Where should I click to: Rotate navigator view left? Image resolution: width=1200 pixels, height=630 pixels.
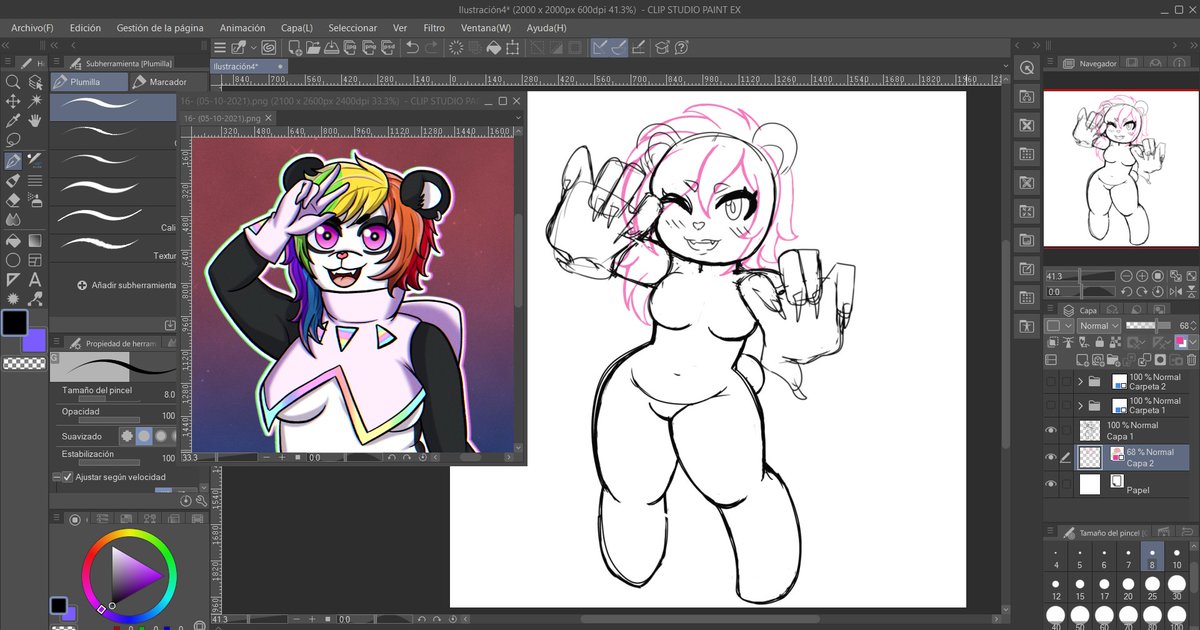1127,292
